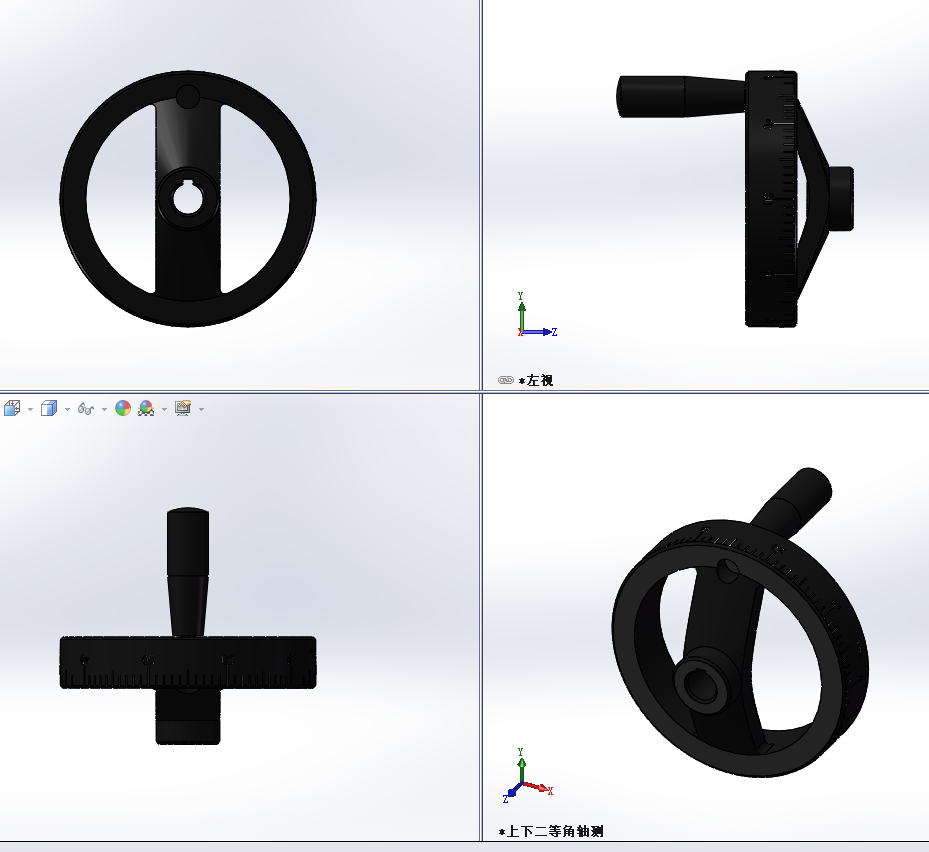Click the Hide/Show Items glasses icon
929x852 pixels.
pyautogui.click(x=86, y=409)
